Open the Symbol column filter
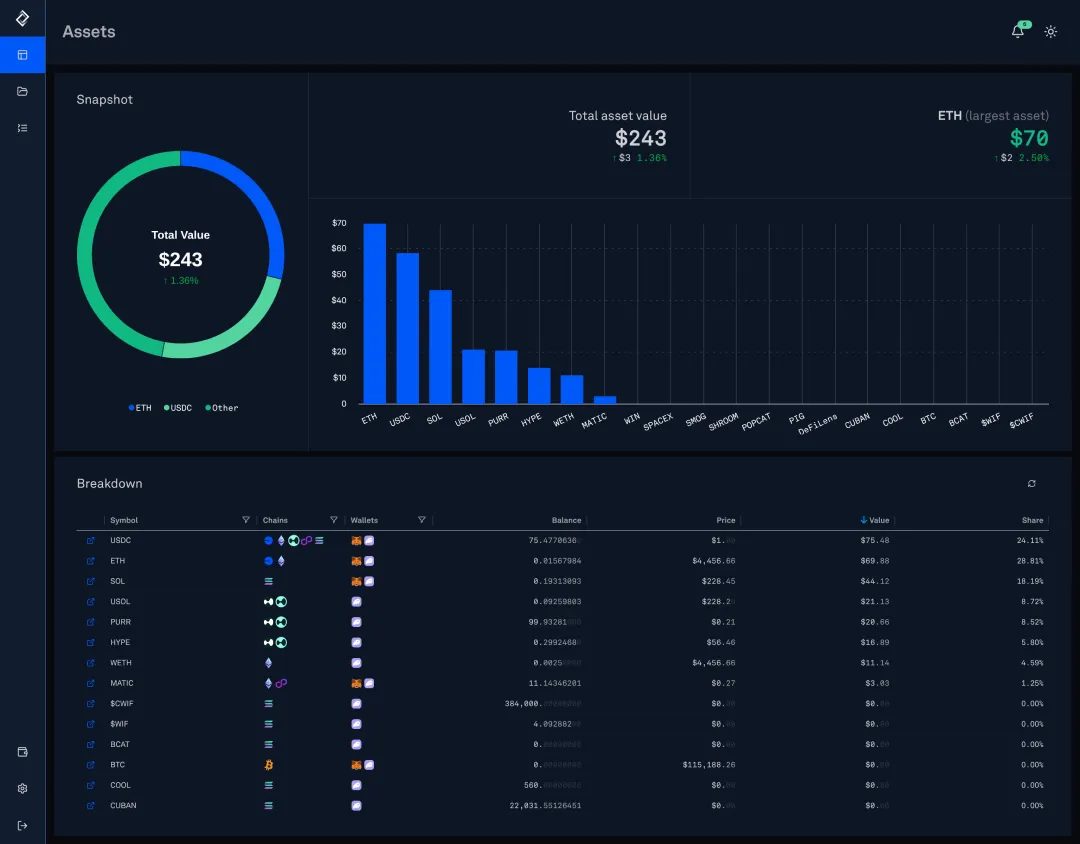Image resolution: width=1080 pixels, height=844 pixels. point(246,519)
